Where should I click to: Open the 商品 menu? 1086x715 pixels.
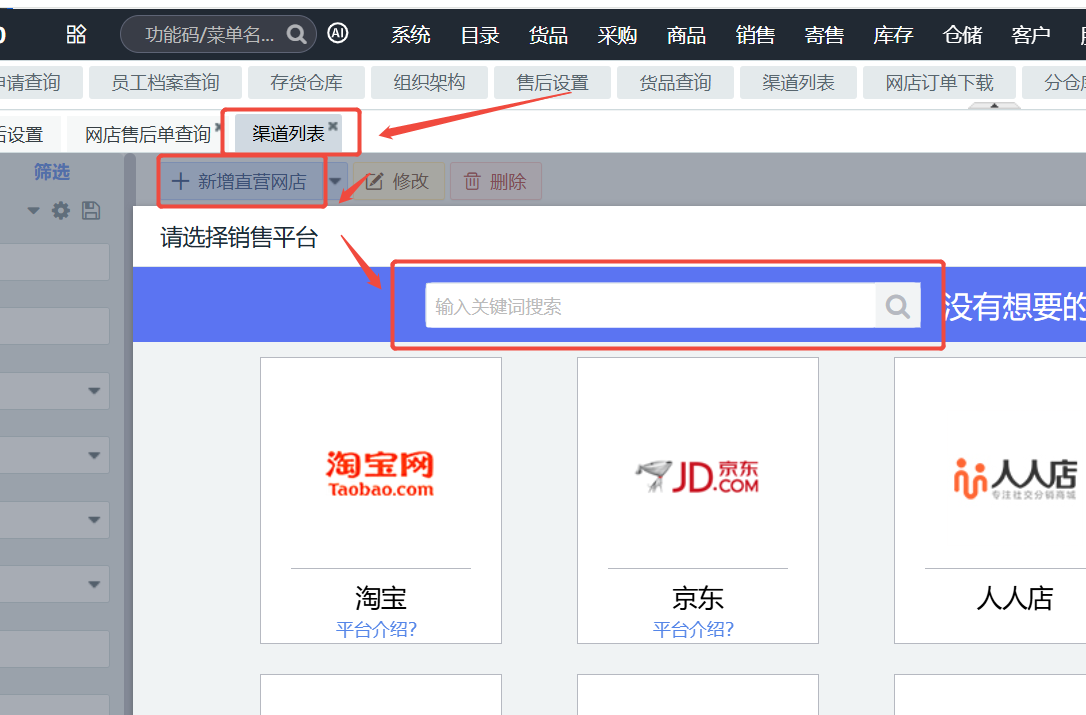point(686,35)
